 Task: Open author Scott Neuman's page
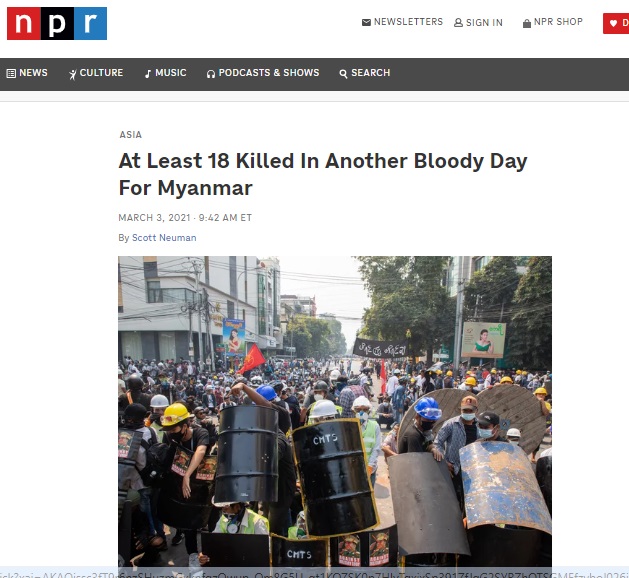click(x=164, y=238)
